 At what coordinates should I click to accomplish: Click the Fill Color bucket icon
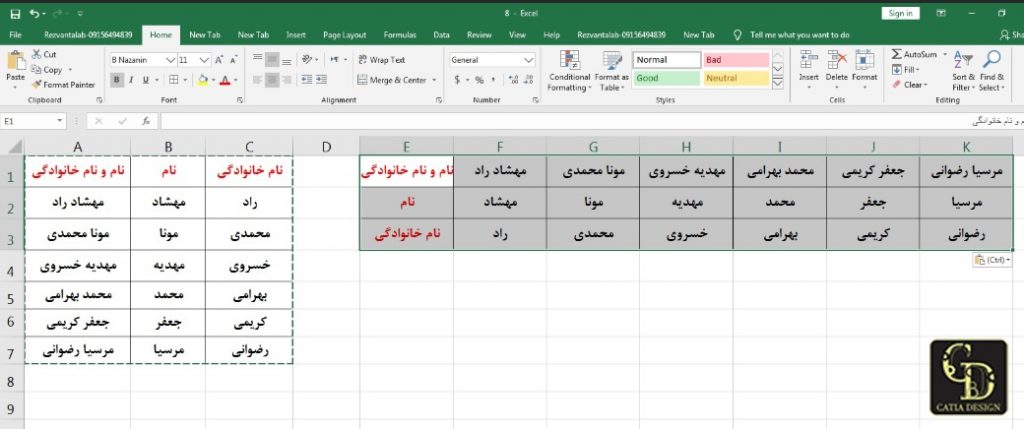click(x=202, y=80)
